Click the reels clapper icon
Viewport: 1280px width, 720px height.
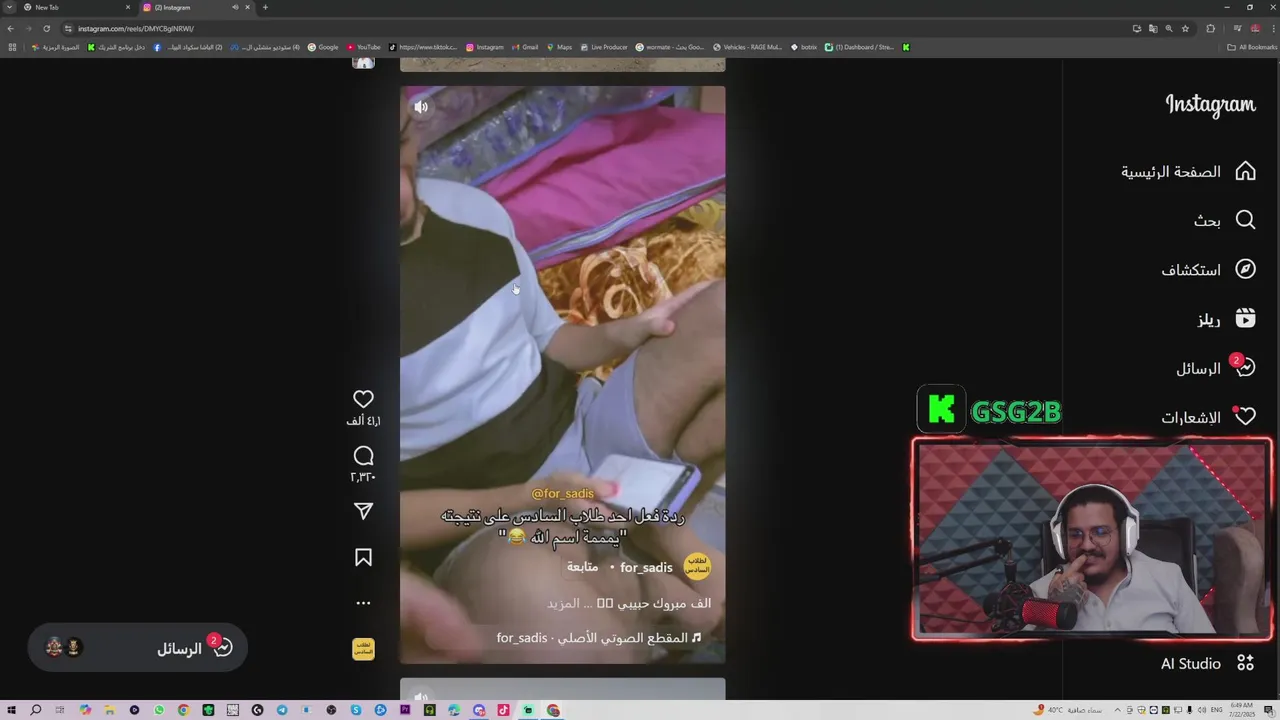pyautogui.click(x=1245, y=318)
